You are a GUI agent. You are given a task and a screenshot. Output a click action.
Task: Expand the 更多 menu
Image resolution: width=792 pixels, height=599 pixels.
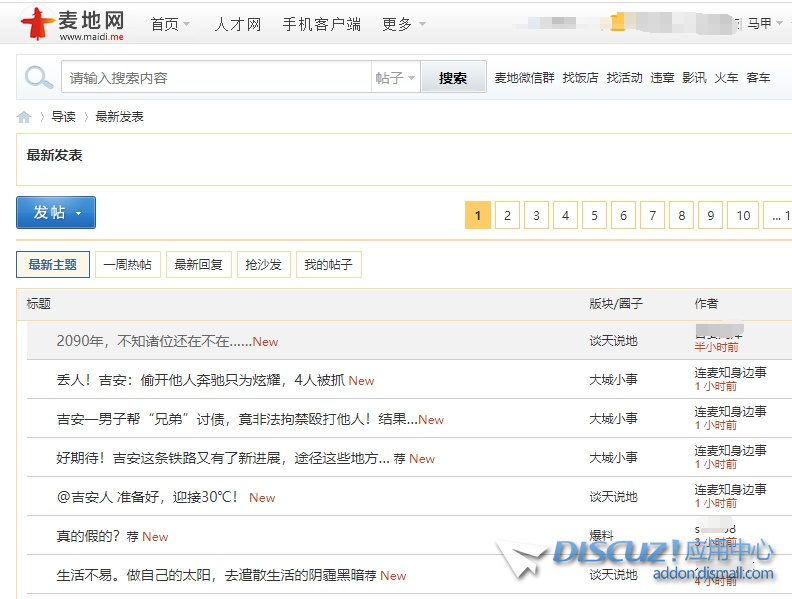(x=403, y=24)
